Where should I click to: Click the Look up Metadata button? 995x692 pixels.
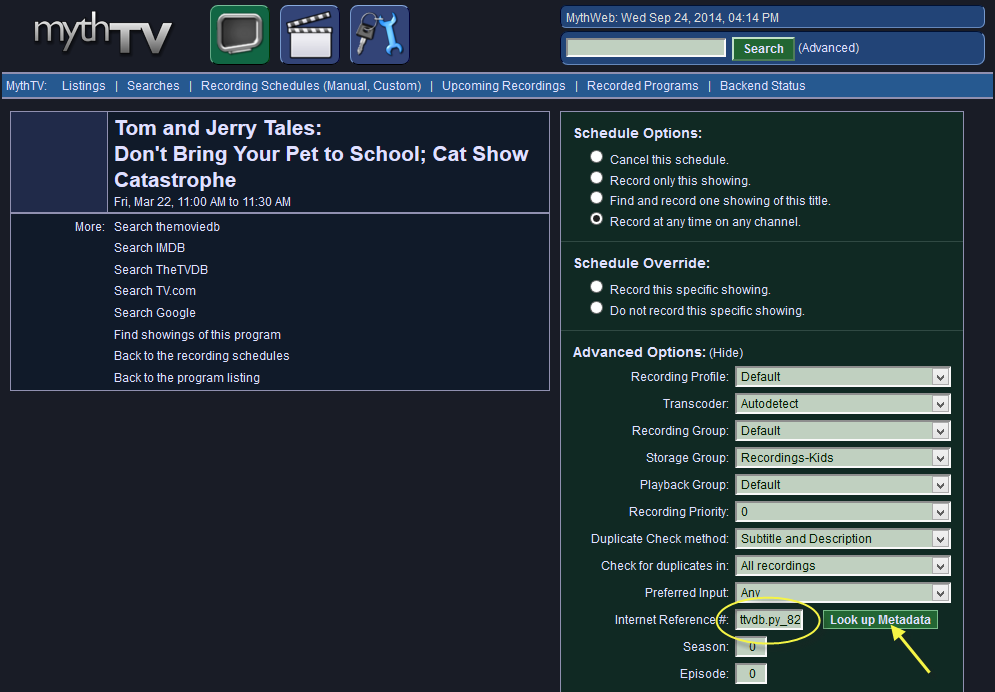(880, 620)
